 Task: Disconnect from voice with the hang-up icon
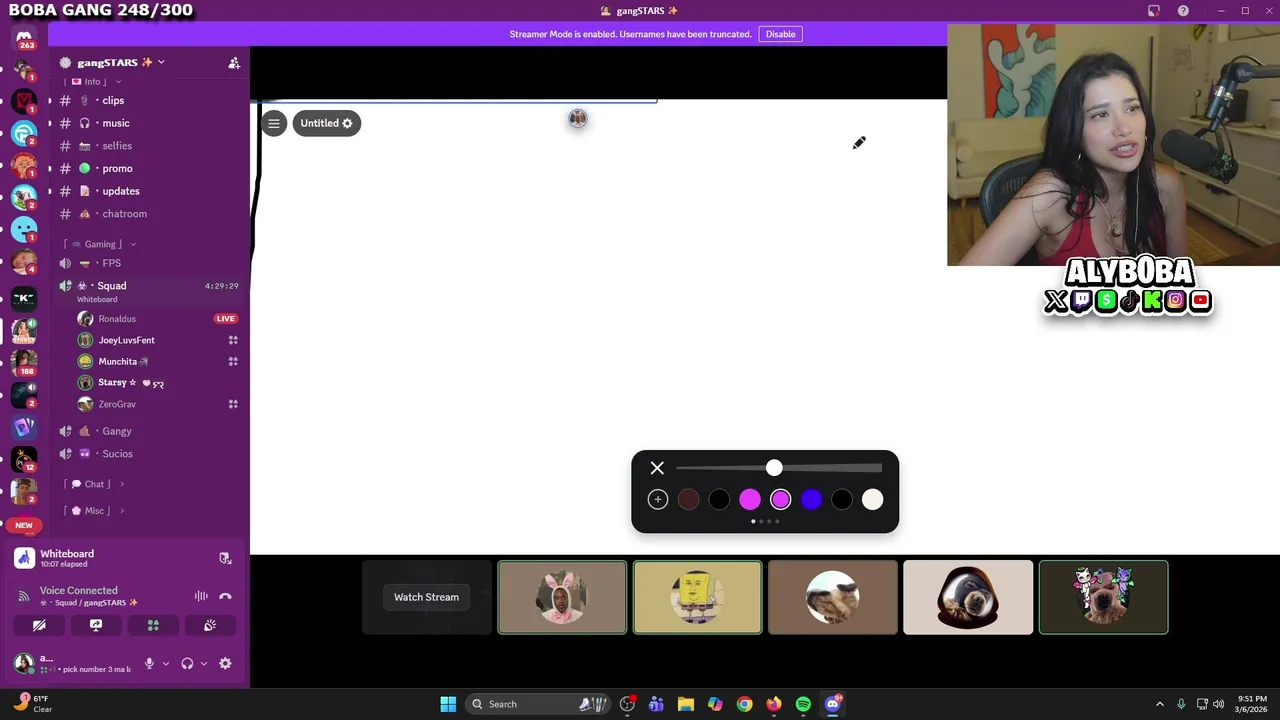(225, 596)
